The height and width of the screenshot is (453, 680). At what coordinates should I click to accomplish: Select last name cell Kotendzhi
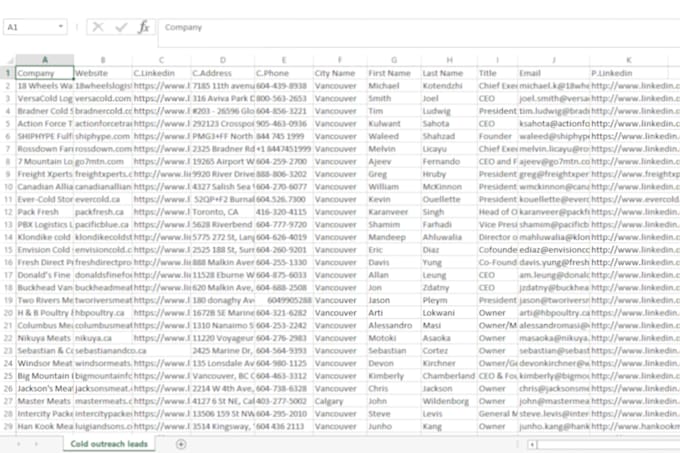[449, 86]
